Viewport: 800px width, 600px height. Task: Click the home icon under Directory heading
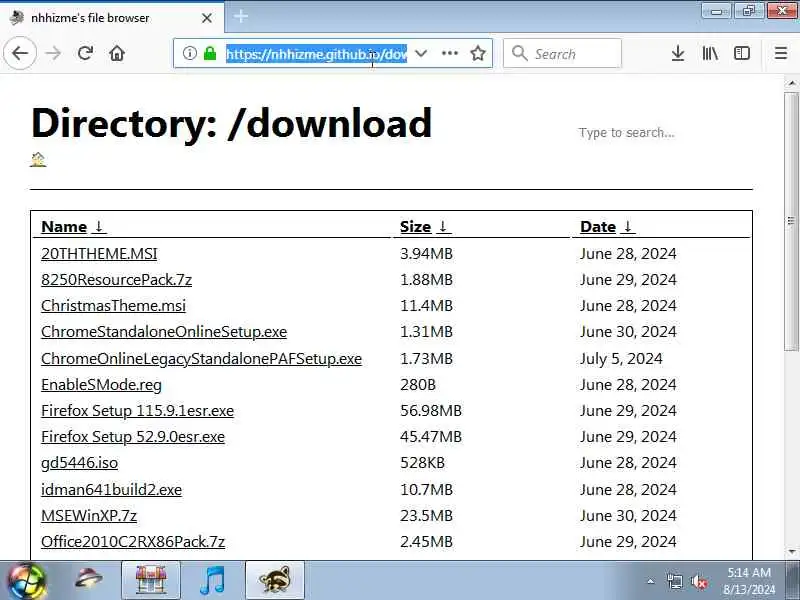[x=38, y=159]
